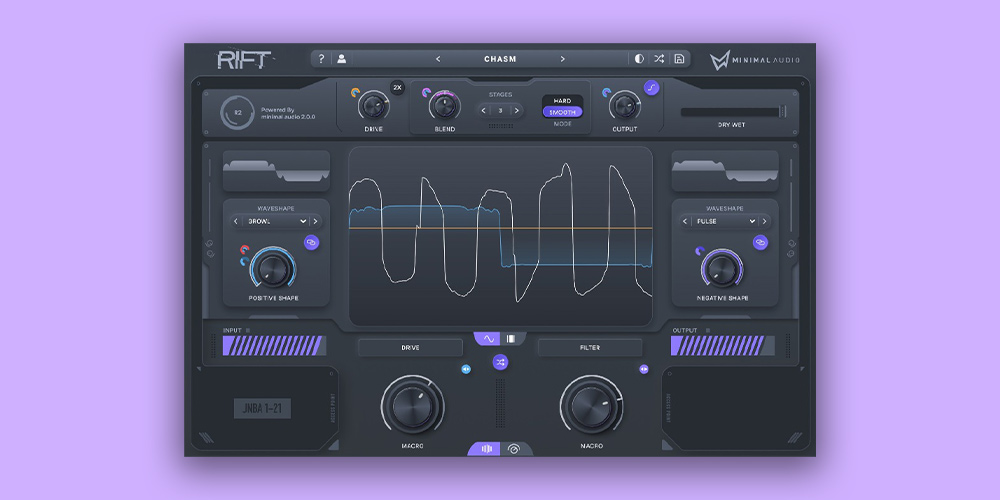This screenshot has width=1000, height=500.
Task: Click the DRY WET slider
Action: click(x=730, y=112)
